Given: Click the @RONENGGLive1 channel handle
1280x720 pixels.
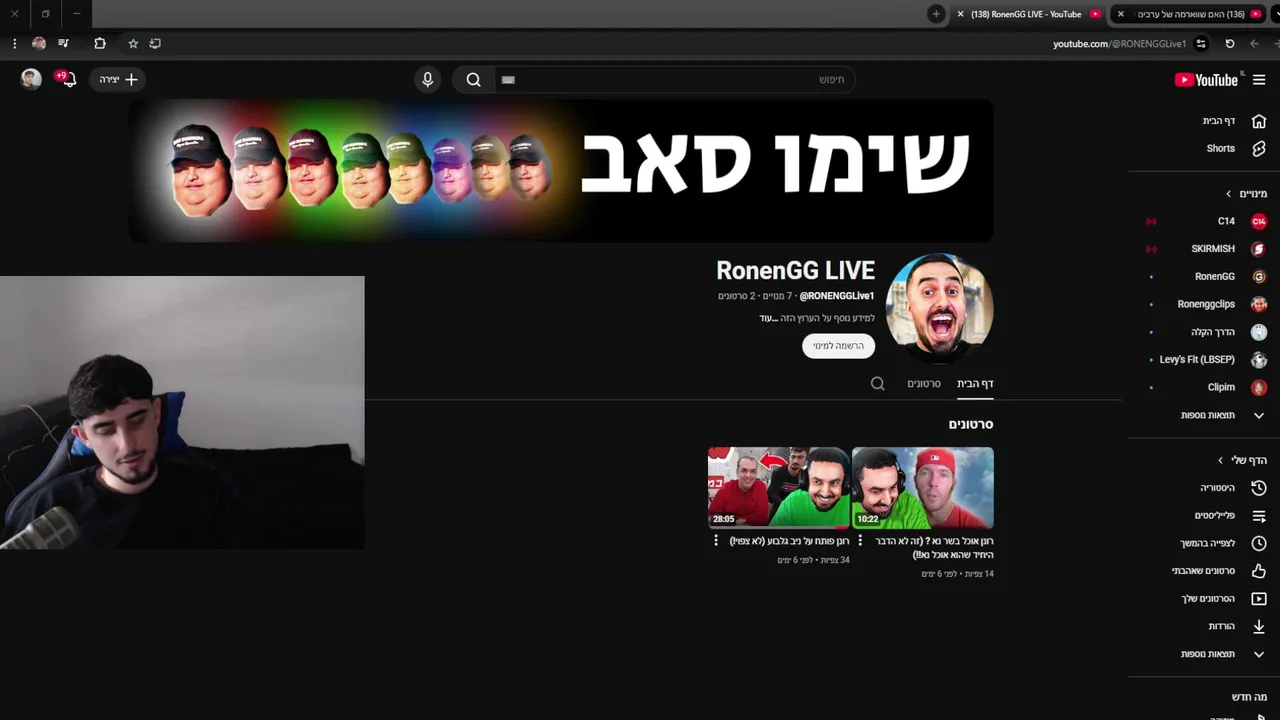Looking at the screenshot, I should point(837,296).
